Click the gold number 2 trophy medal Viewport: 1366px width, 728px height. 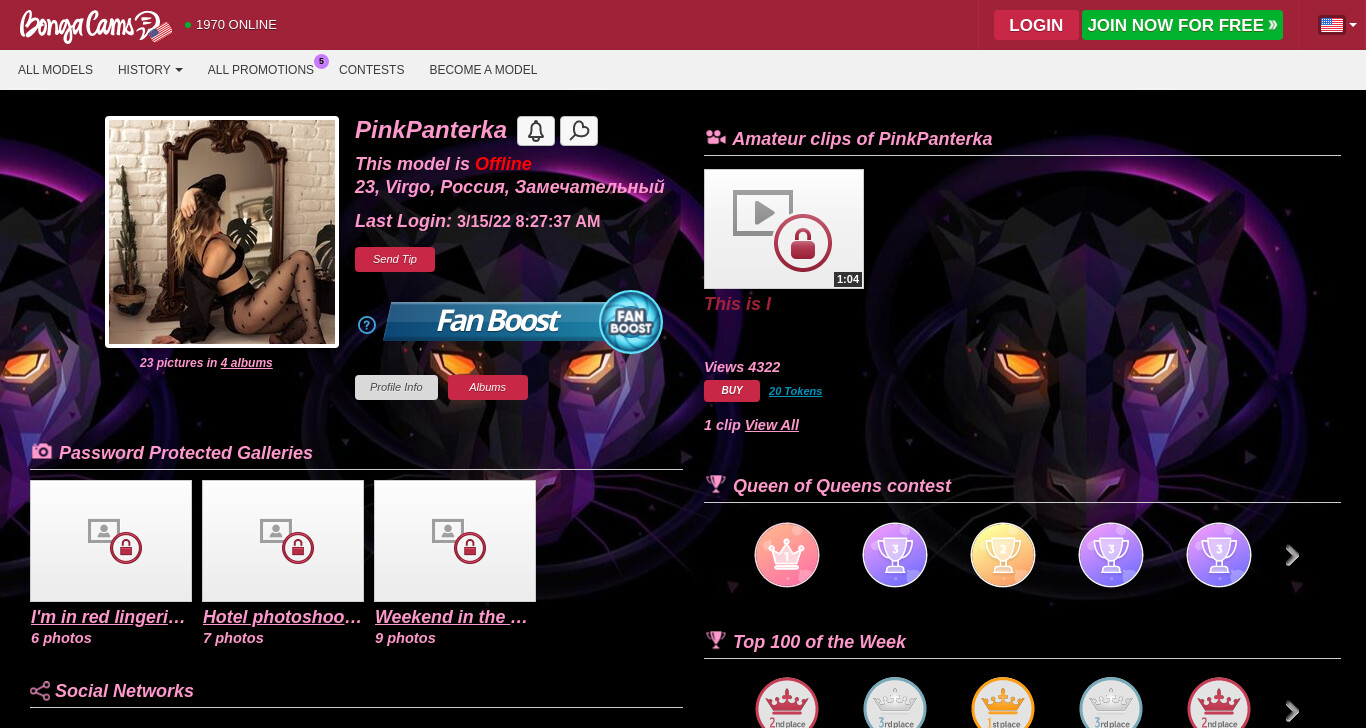coord(1003,555)
